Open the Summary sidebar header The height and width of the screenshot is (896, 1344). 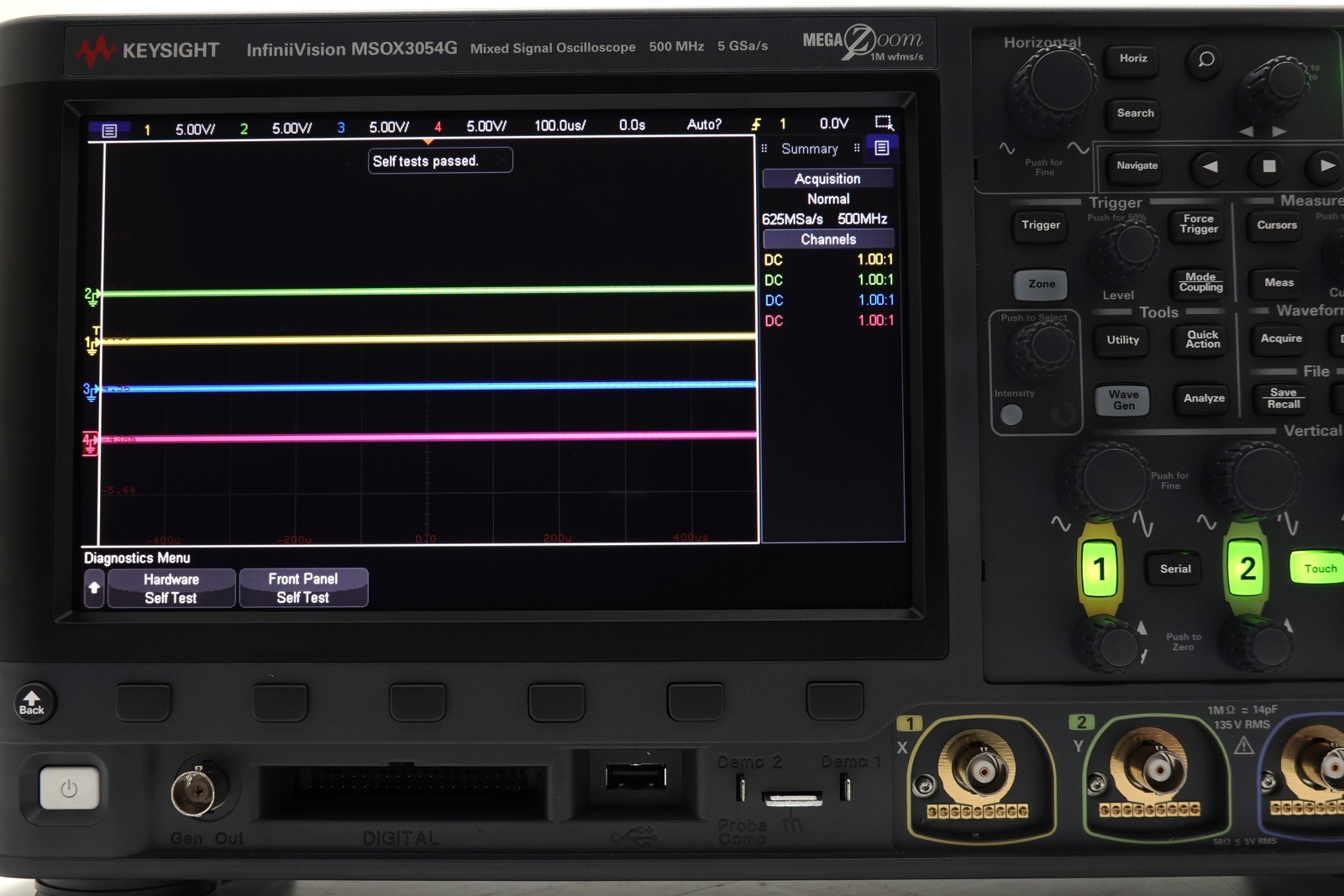[810, 149]
